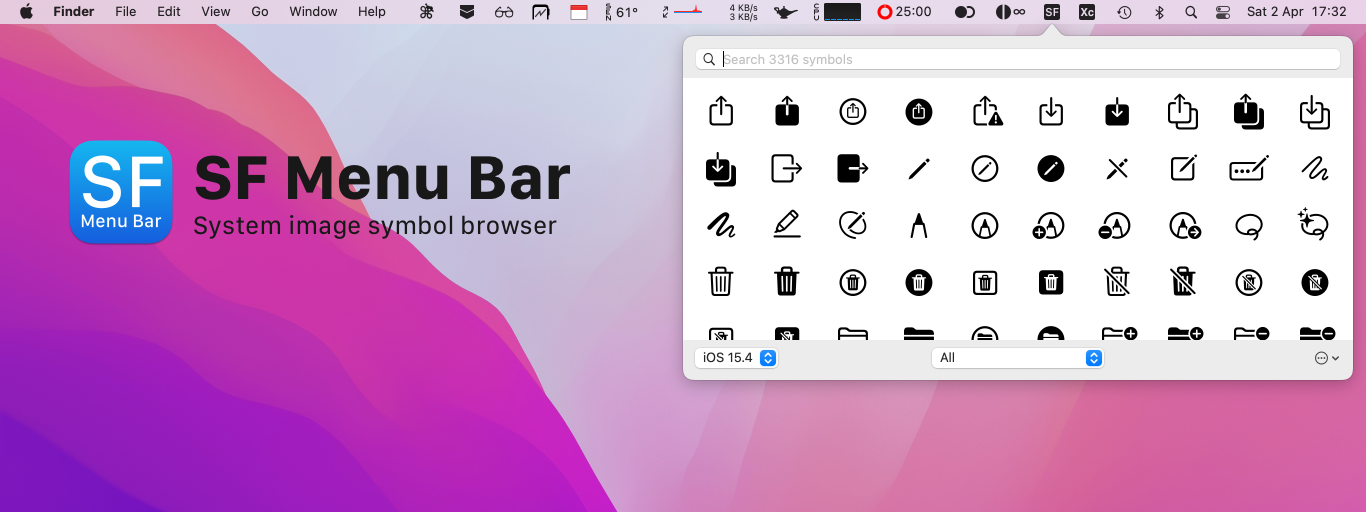This screenshot has width=1366, height=512.
Task: Pick the lasso and sparkles symbol
Action: pos(1313,225)
